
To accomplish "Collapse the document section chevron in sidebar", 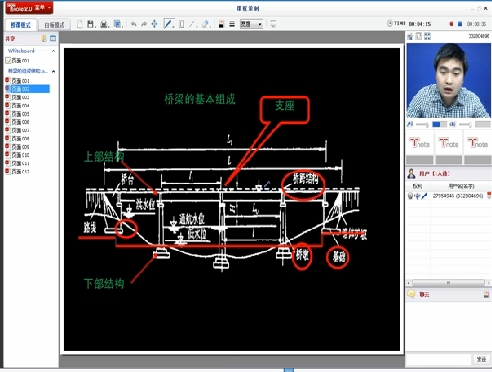I will (53, 71).
